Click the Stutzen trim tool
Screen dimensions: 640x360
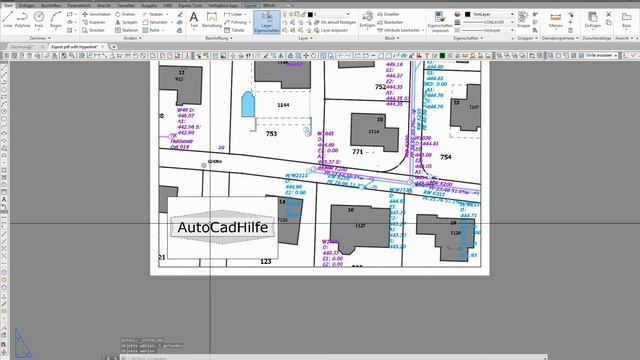point(153,14)
